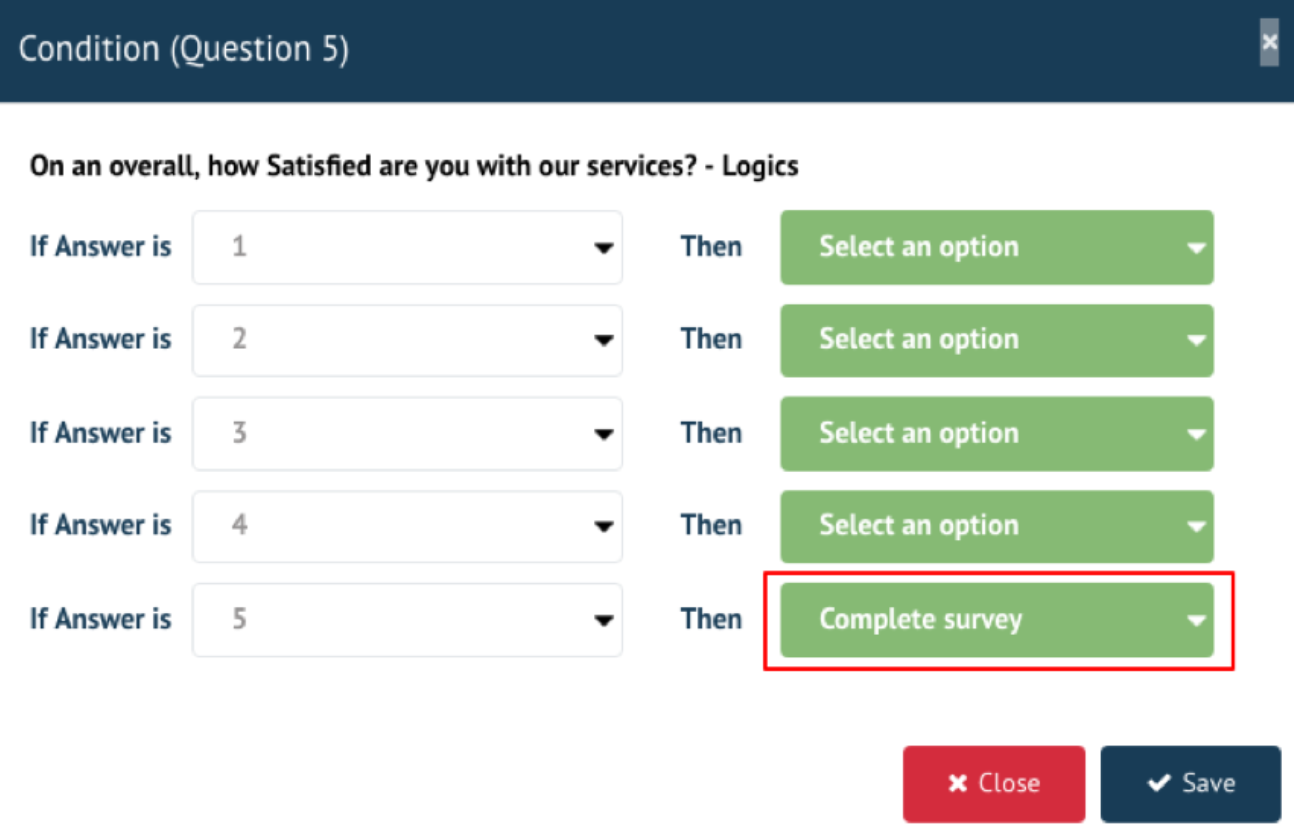Open the answer 1 dropdown
This screenshot has height=827, width=1294.
point(407,247)
